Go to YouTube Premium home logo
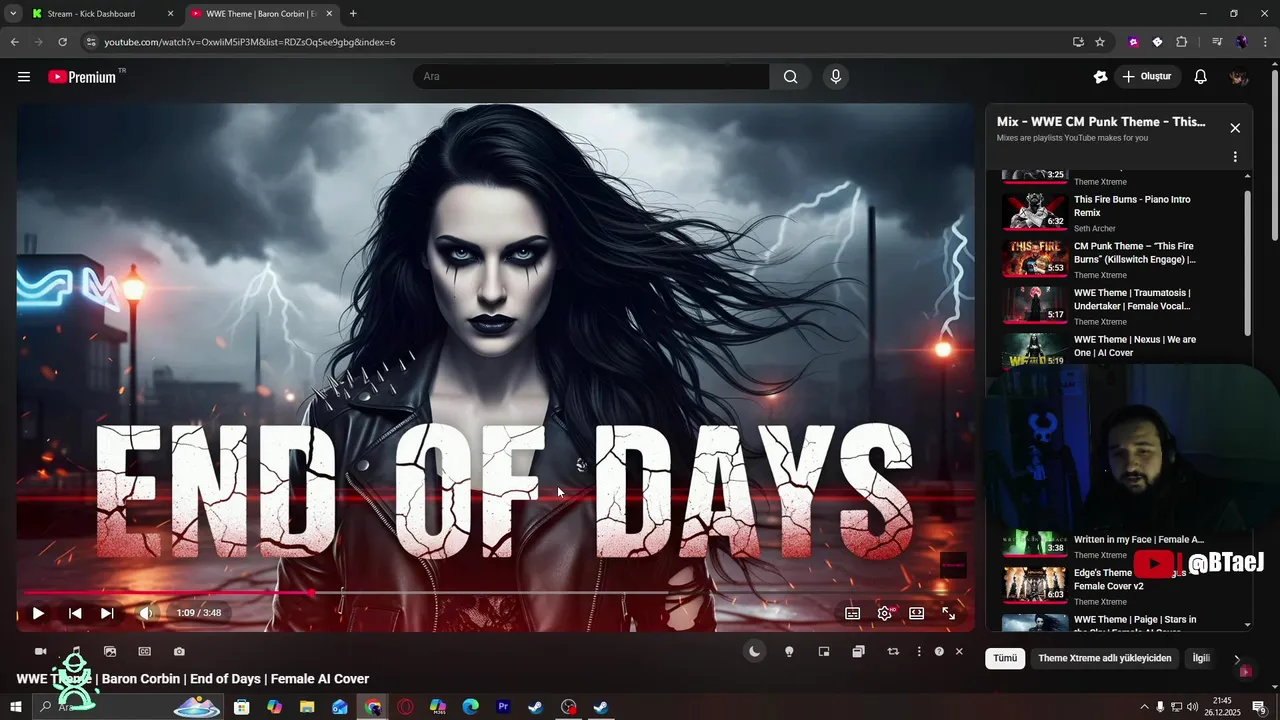1280x720 pixels. (82, 77)
